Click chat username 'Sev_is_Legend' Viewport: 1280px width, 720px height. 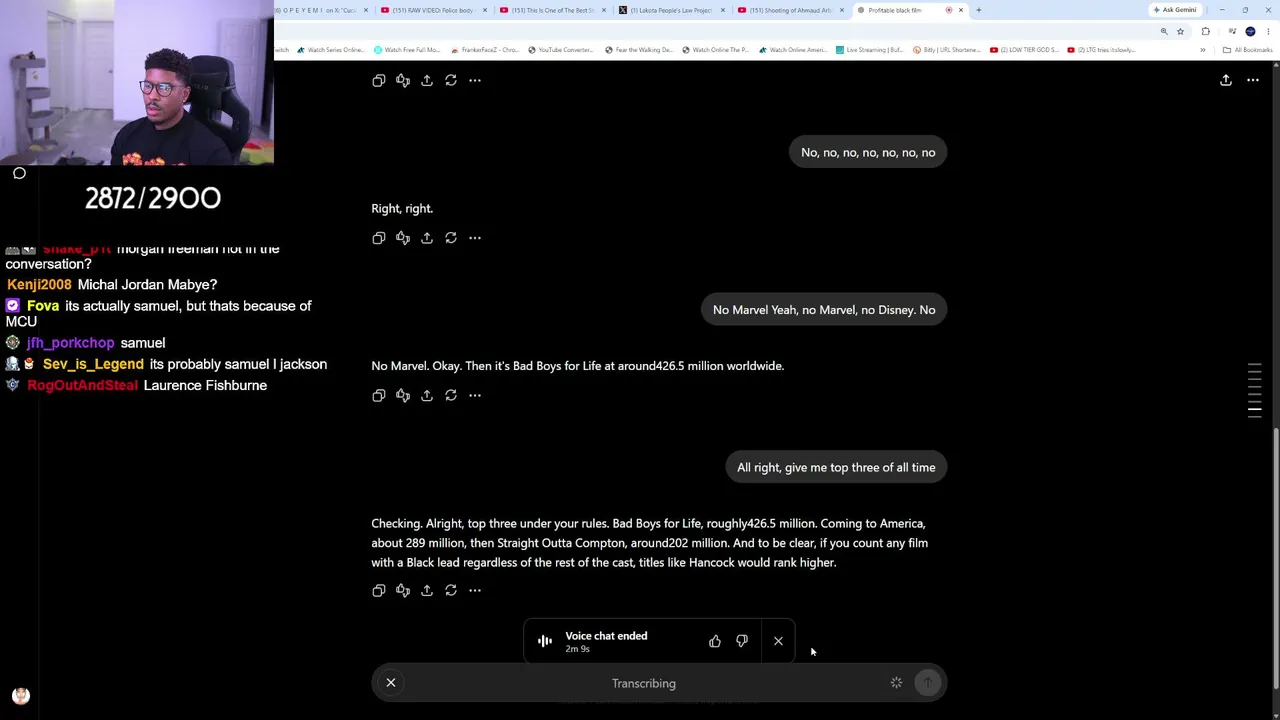point(93,364)
